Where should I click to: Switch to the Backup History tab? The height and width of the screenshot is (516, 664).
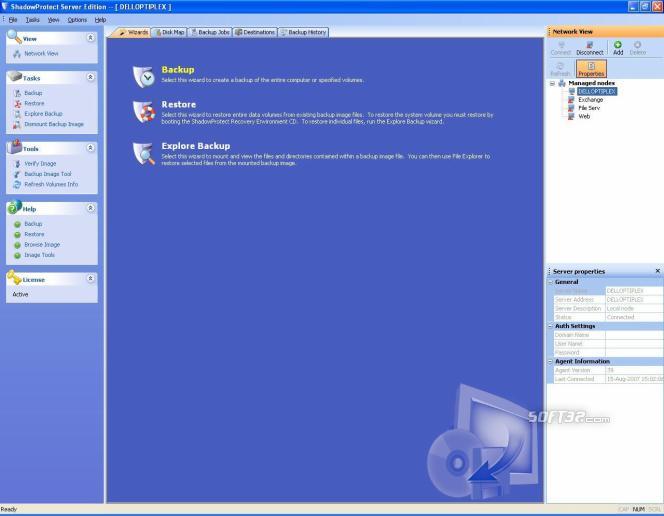(x=303, y=32)
